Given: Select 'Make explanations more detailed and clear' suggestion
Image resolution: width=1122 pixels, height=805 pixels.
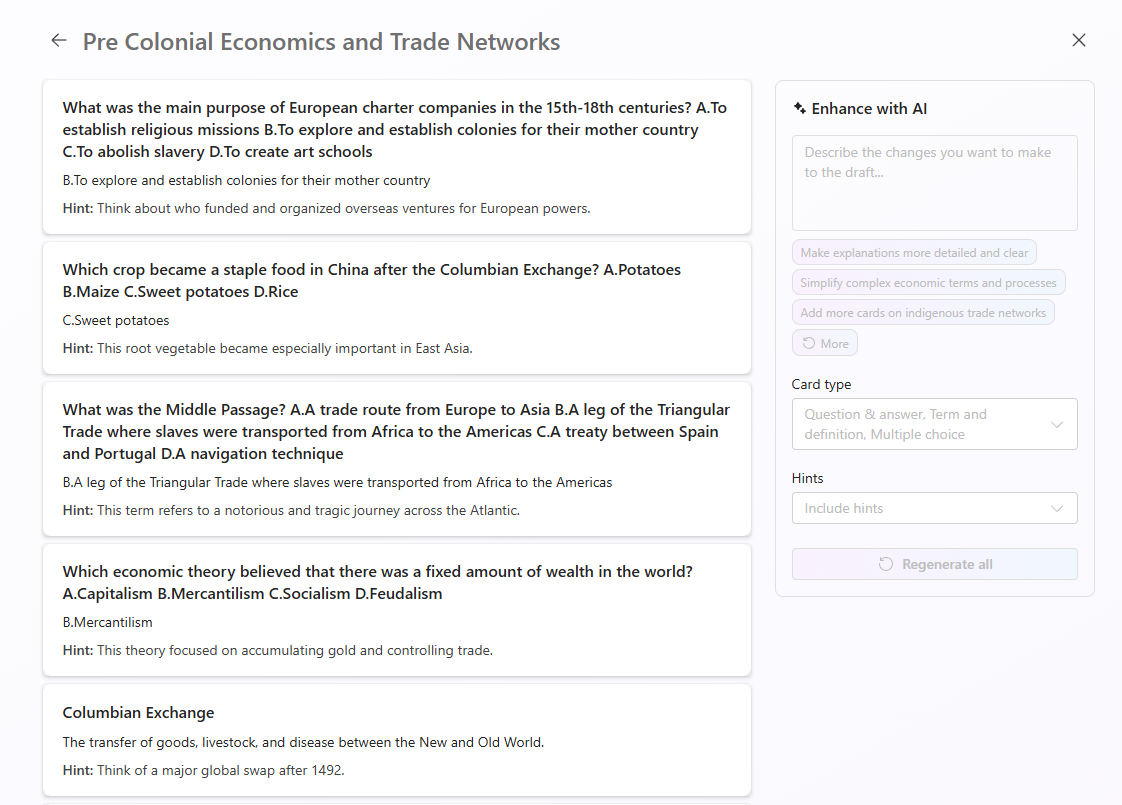Looking at the screenshot, I should click(914, 253).
